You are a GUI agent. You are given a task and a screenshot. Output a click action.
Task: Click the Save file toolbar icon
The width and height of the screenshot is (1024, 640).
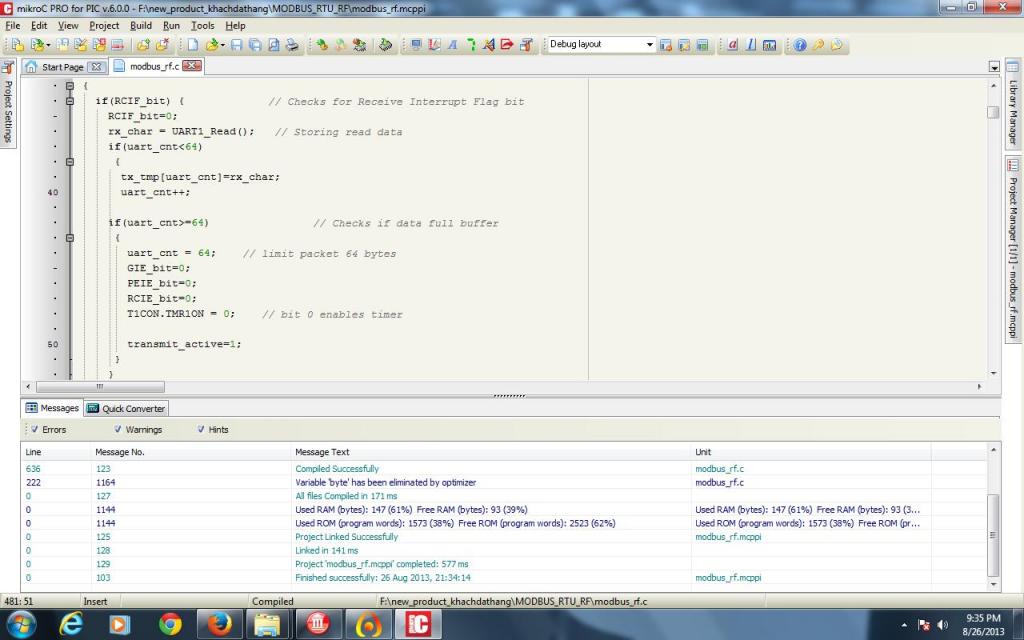[237, 45]
